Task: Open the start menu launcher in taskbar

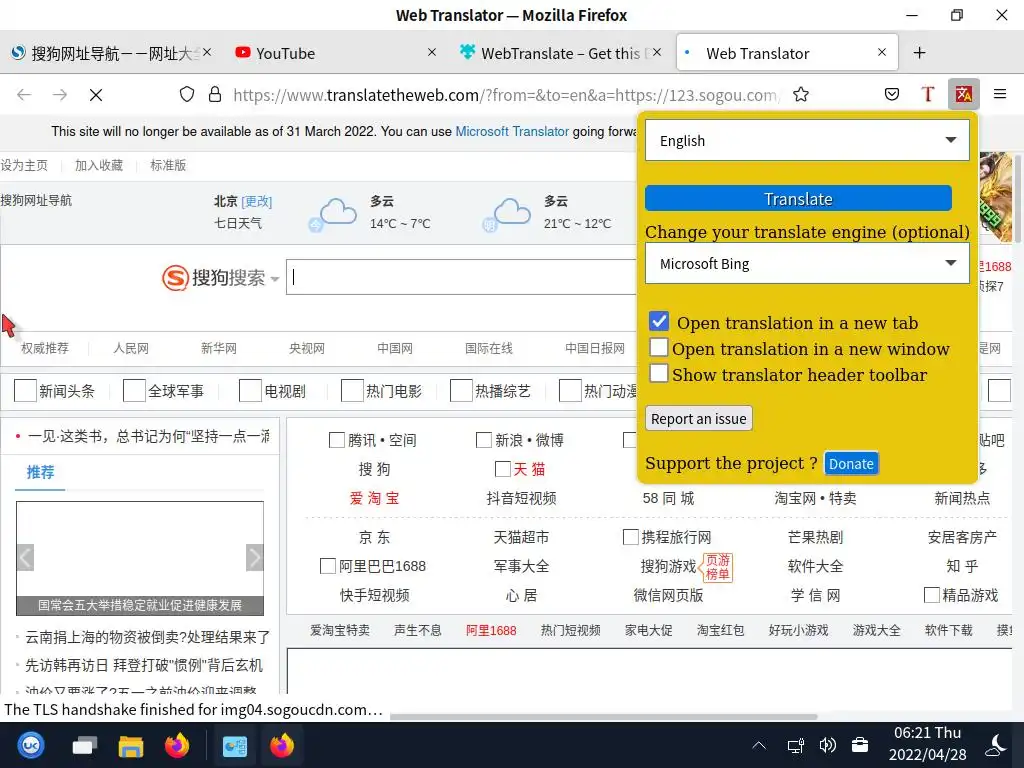Action: click(x=31, y=745)
